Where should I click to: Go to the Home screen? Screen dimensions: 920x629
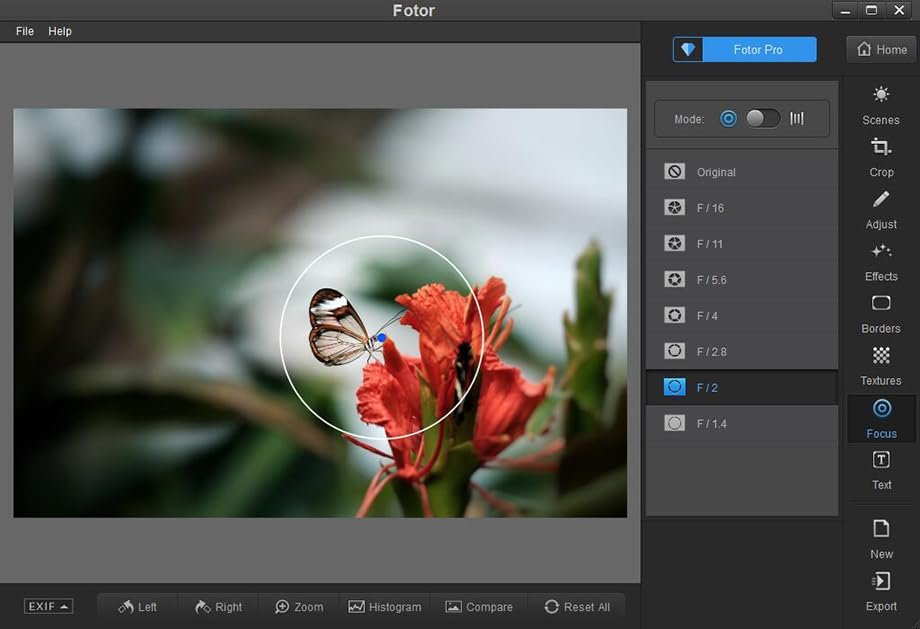881,49
